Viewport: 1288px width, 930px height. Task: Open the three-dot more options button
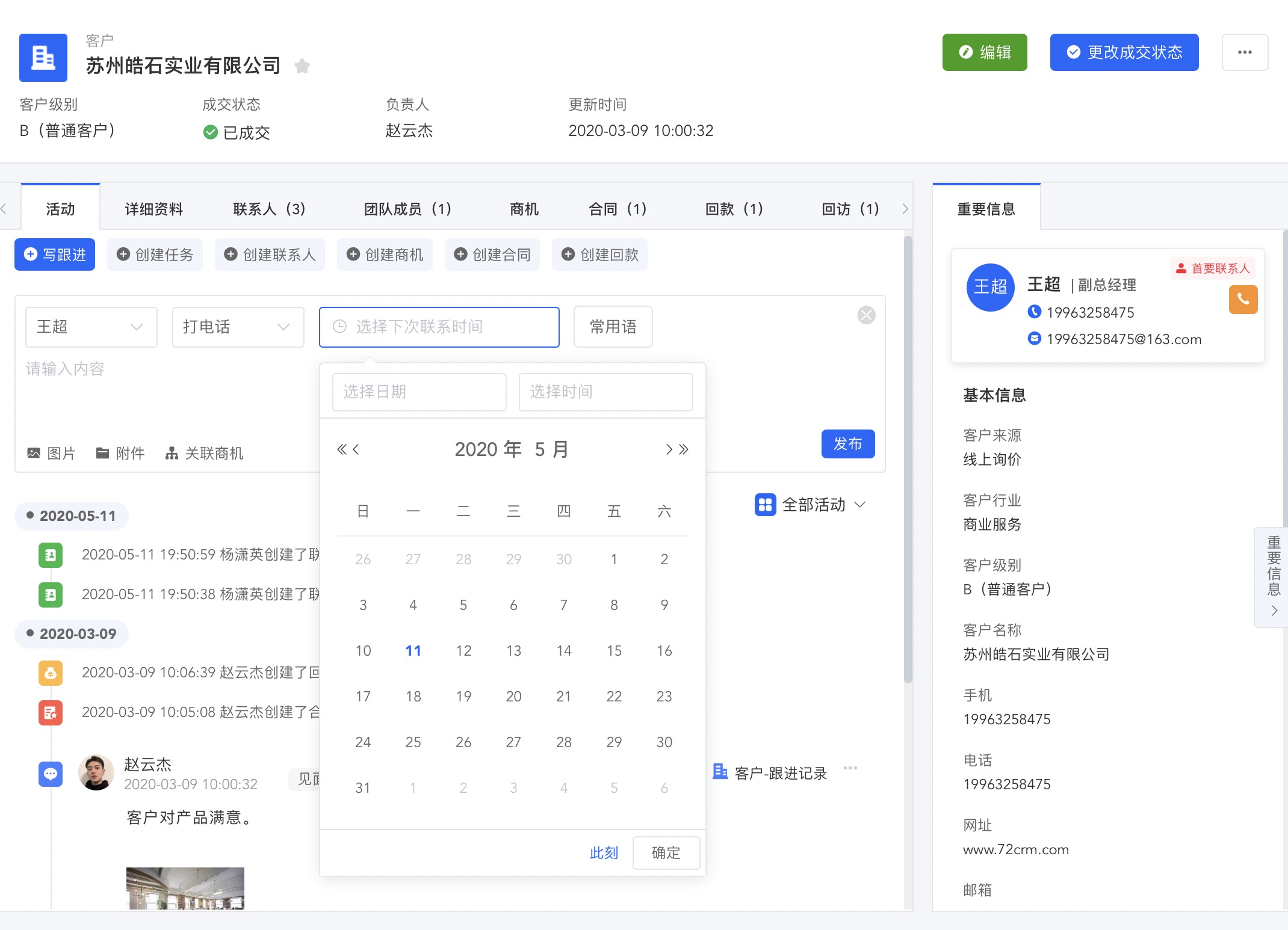(x=1245, y=52)
